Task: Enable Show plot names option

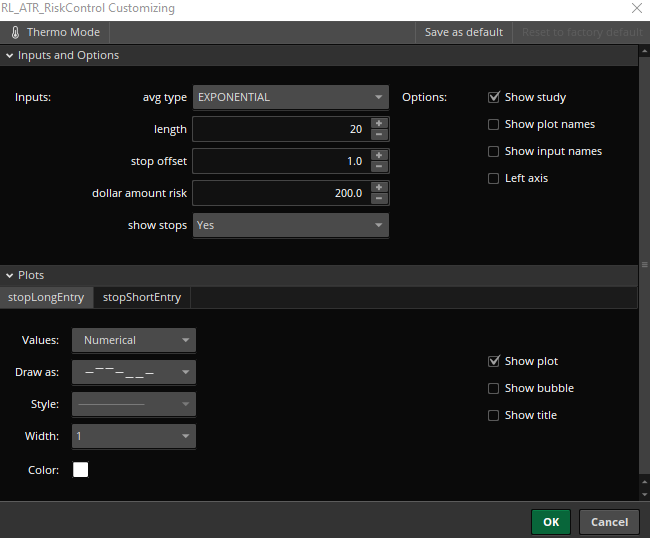Action: point(494,125)
